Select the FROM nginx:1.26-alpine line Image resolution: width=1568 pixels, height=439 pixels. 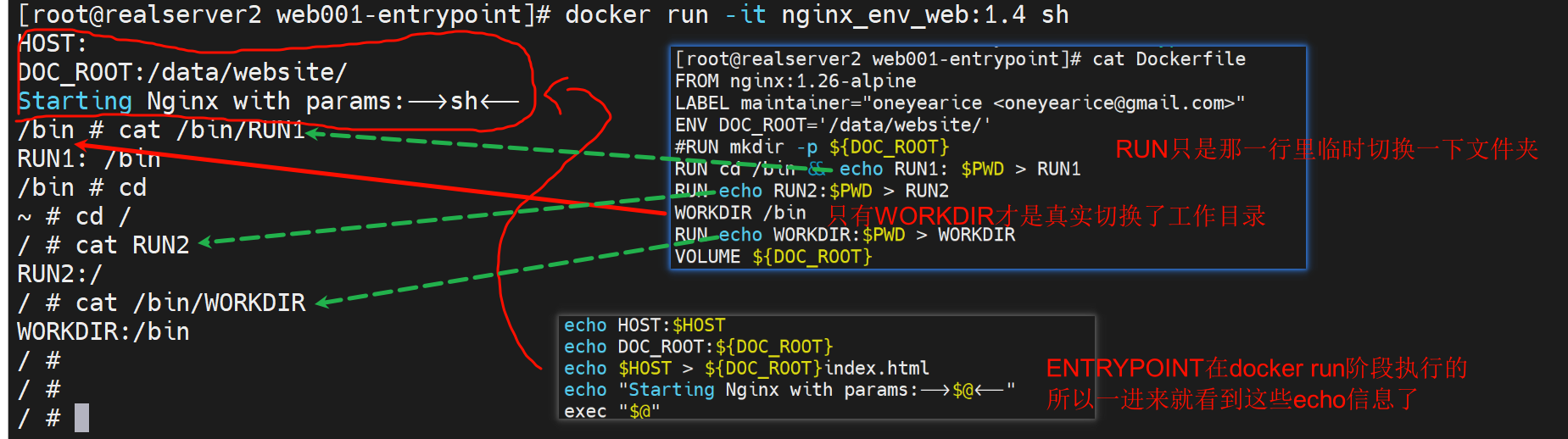(795, 81)
